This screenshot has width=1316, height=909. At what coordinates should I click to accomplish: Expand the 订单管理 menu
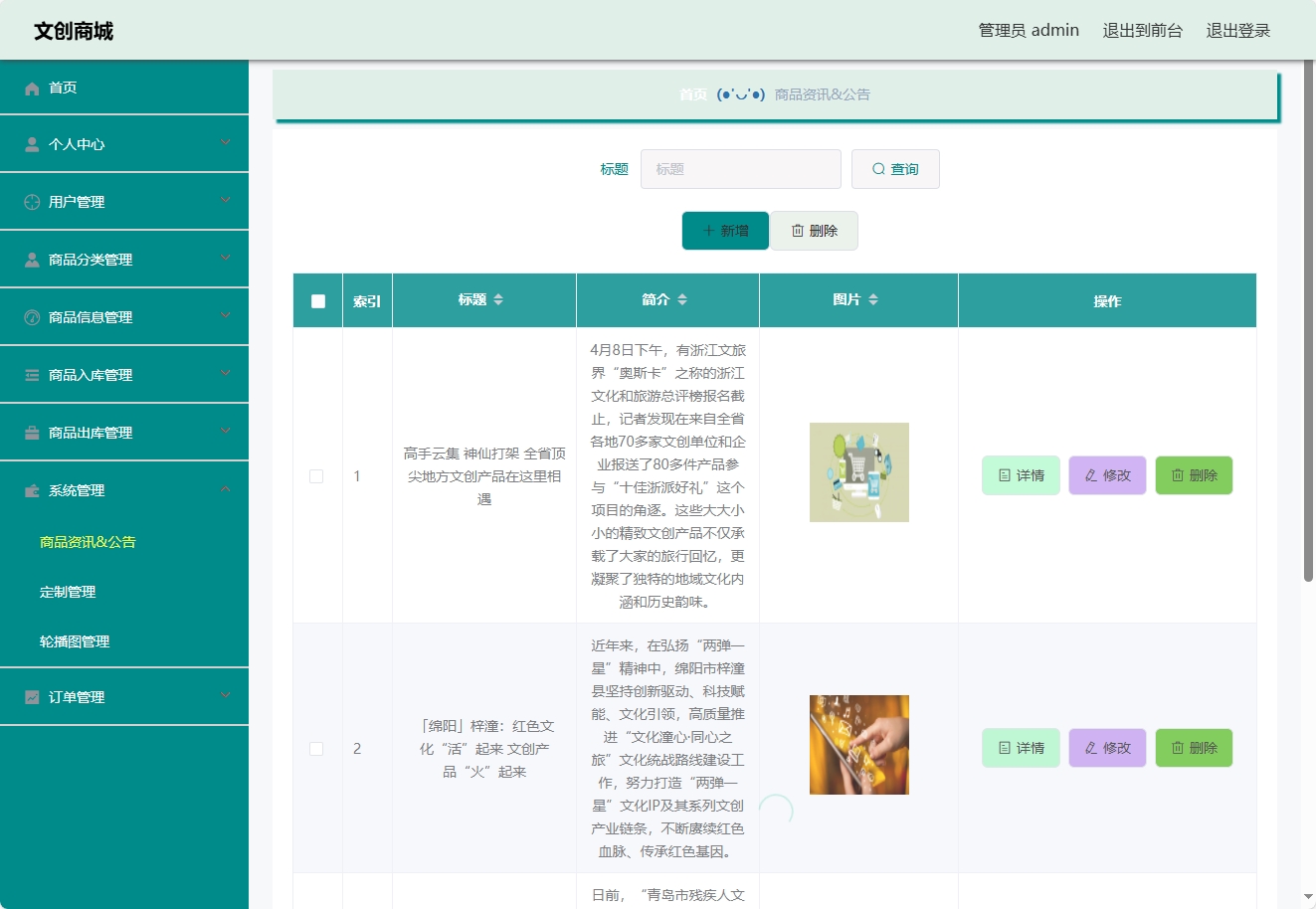(124, 696)
